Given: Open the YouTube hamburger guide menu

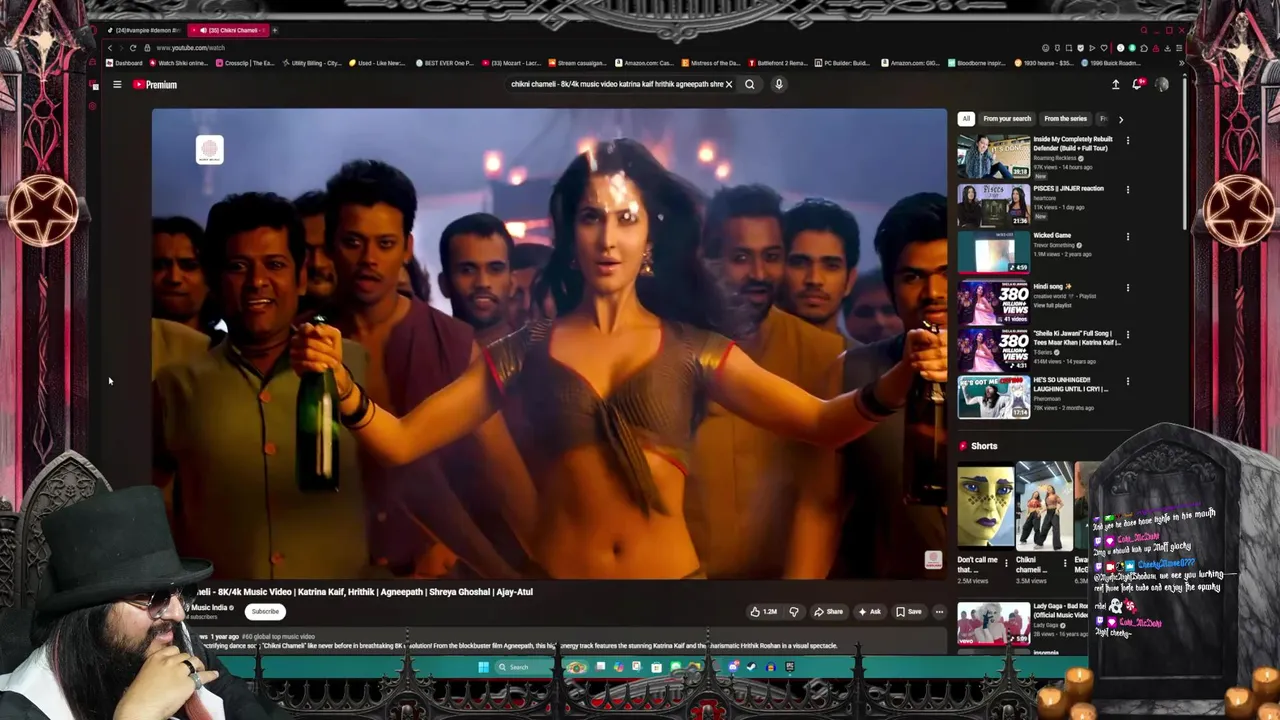Looking at the screenshot, I should click(117, 85).
